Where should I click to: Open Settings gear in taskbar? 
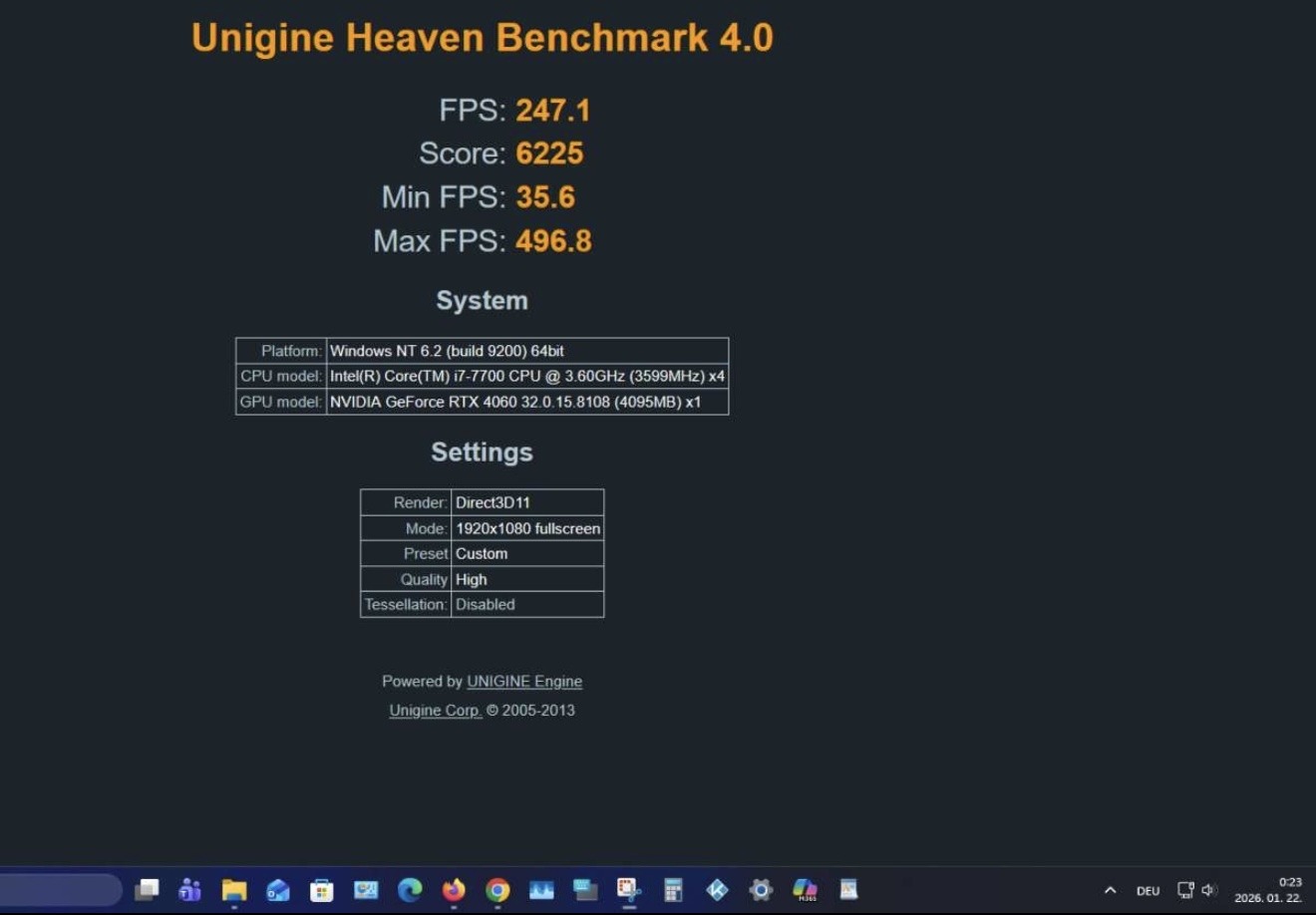pos(761,889)
